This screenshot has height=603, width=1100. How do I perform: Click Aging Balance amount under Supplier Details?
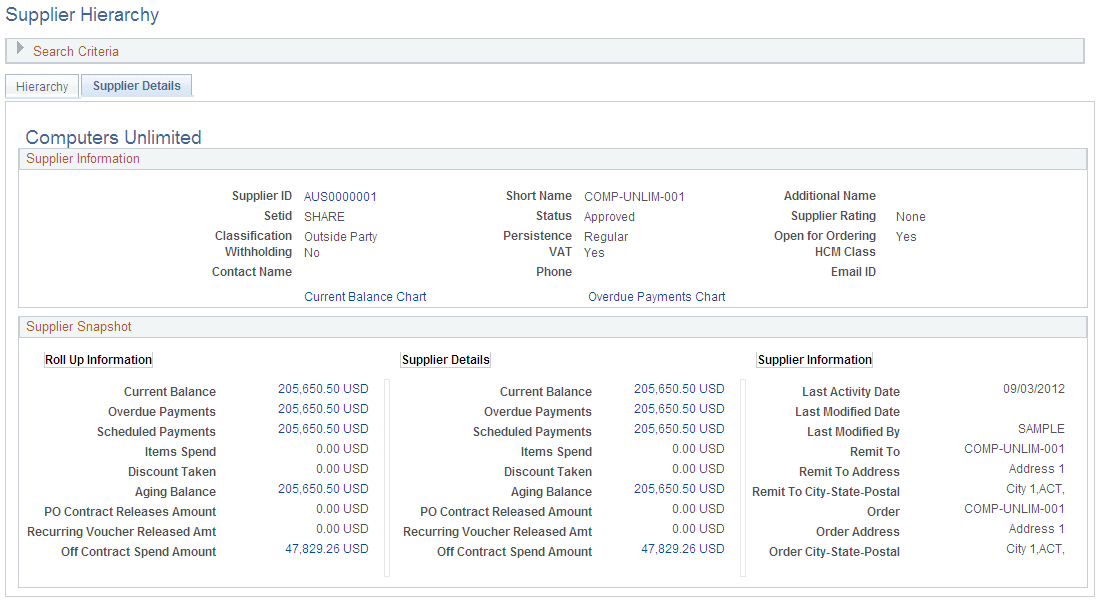[682, 488]
